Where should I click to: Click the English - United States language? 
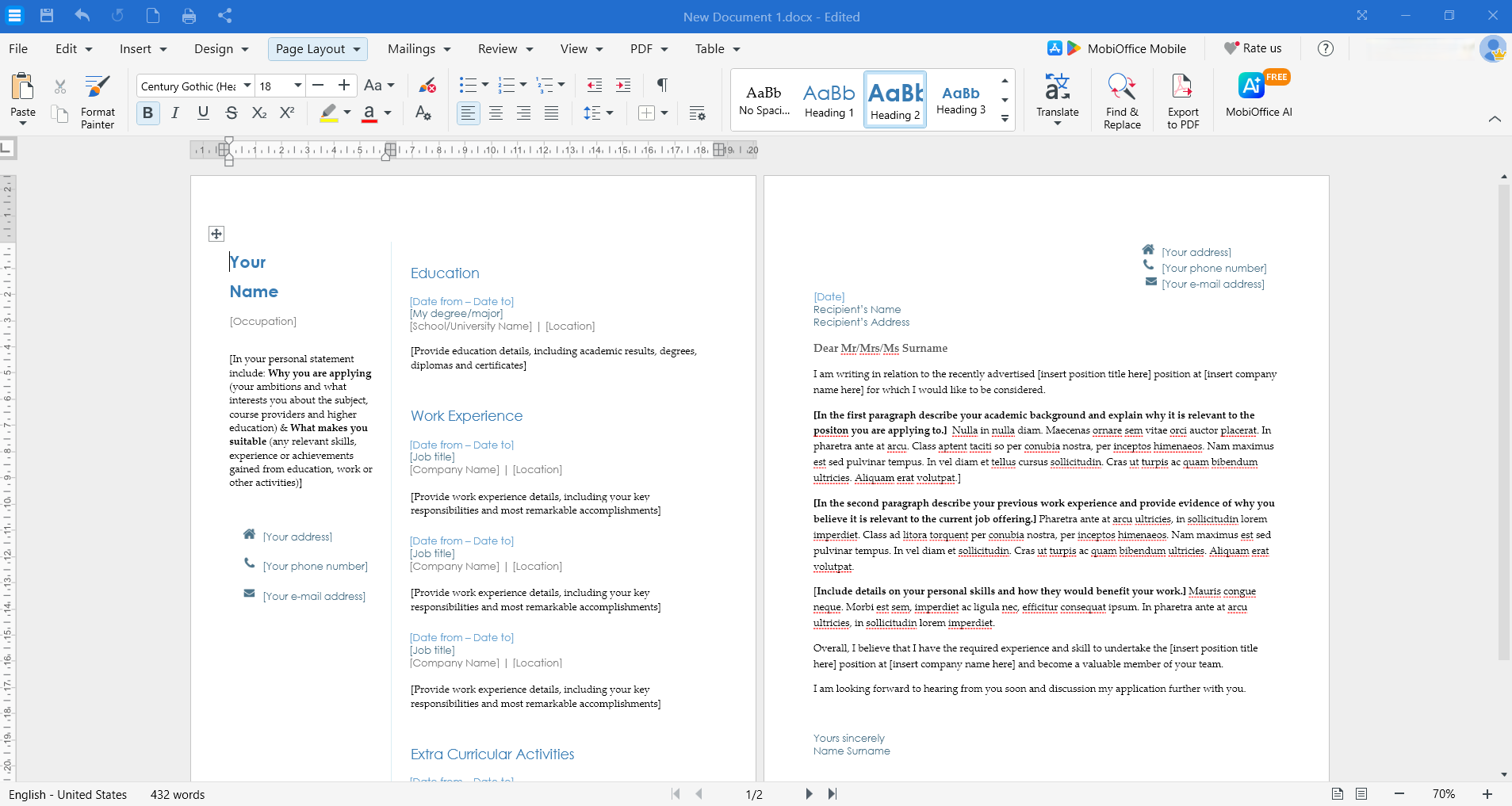(x=68, y=795)
